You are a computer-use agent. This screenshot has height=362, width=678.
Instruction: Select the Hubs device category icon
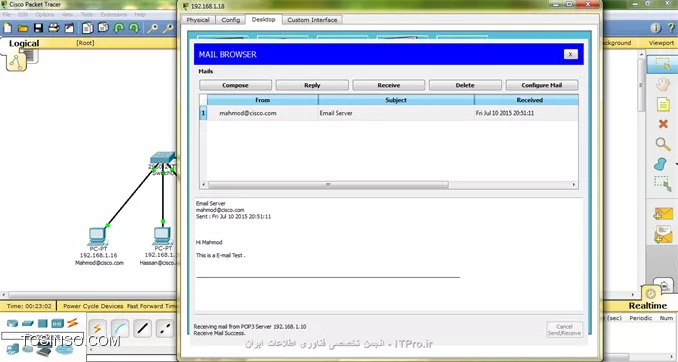coord(42,323)
